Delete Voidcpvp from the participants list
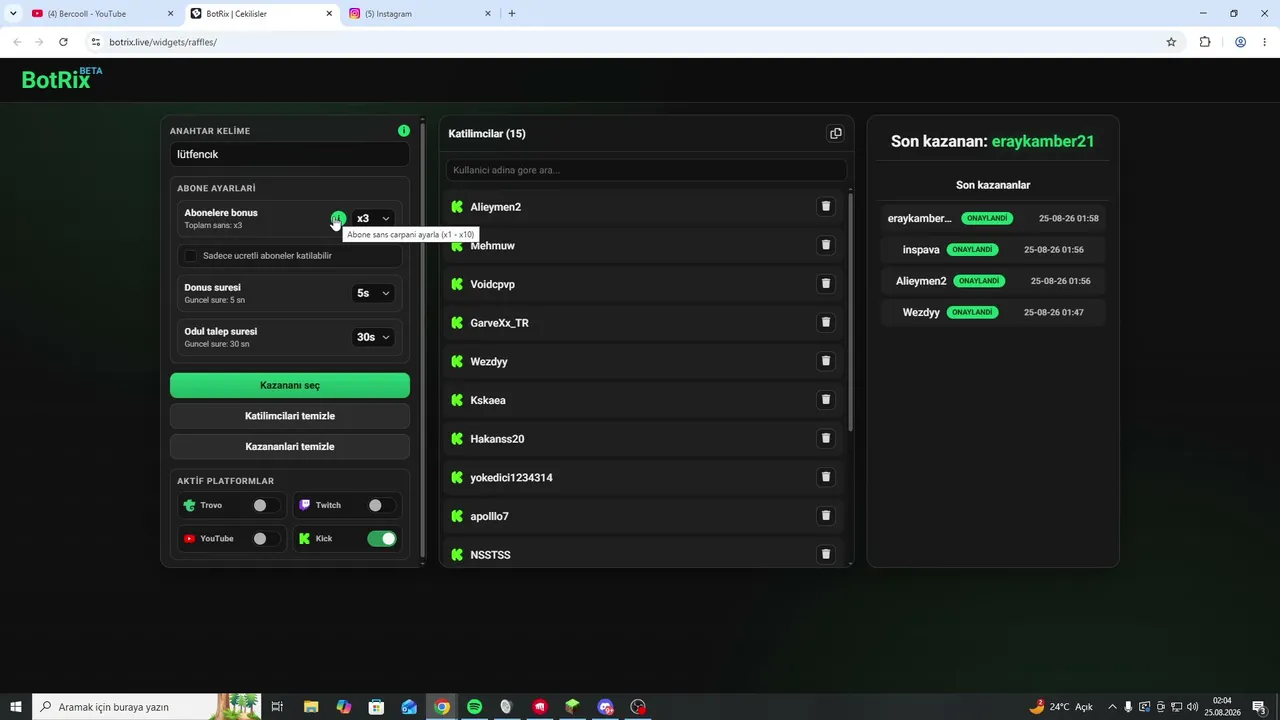The width and height of the screenshot is (1280, 720). click(826, 283)
